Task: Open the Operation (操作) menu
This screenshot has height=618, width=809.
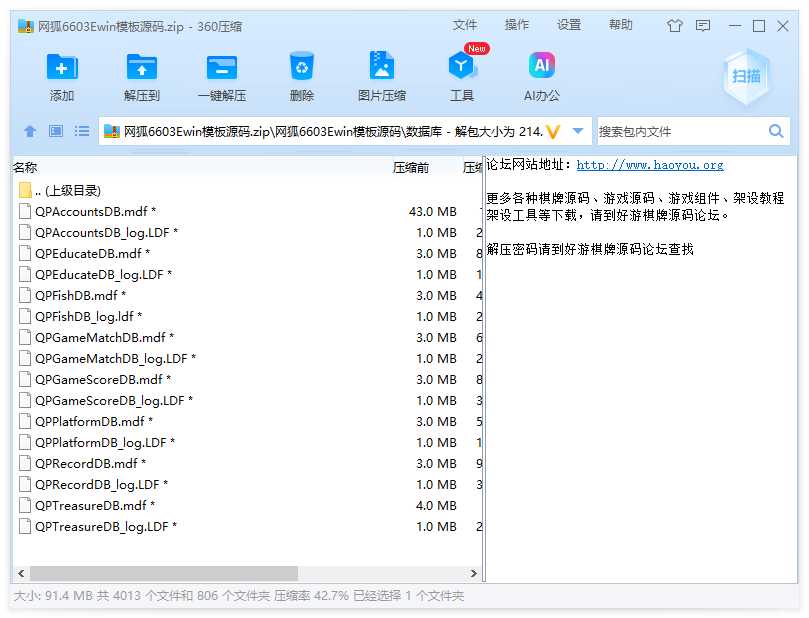Action: pyautogui.click(x=516, y=25)
